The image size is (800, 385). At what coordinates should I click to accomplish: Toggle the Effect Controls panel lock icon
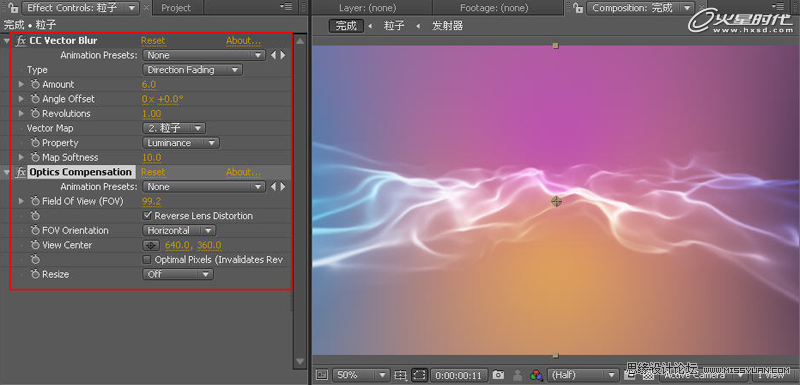pos(12,8)
